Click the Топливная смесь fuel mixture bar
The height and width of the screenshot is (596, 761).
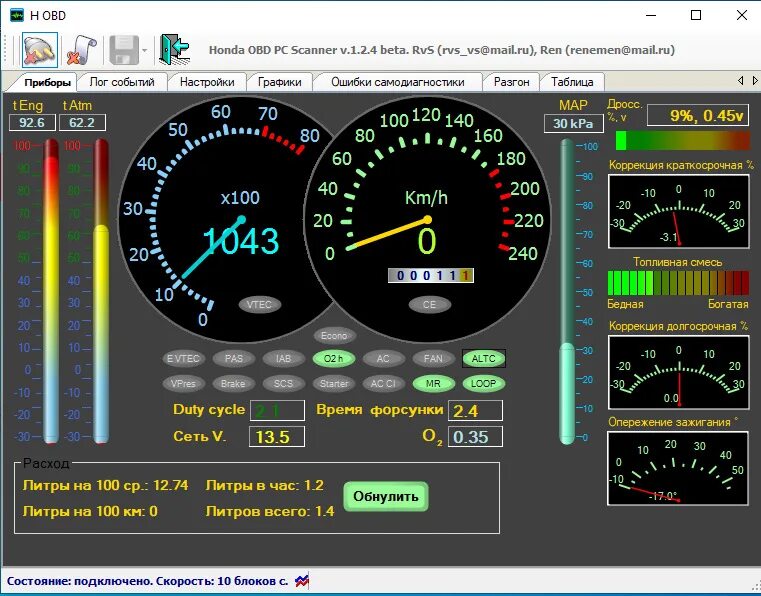coord(678,283)
